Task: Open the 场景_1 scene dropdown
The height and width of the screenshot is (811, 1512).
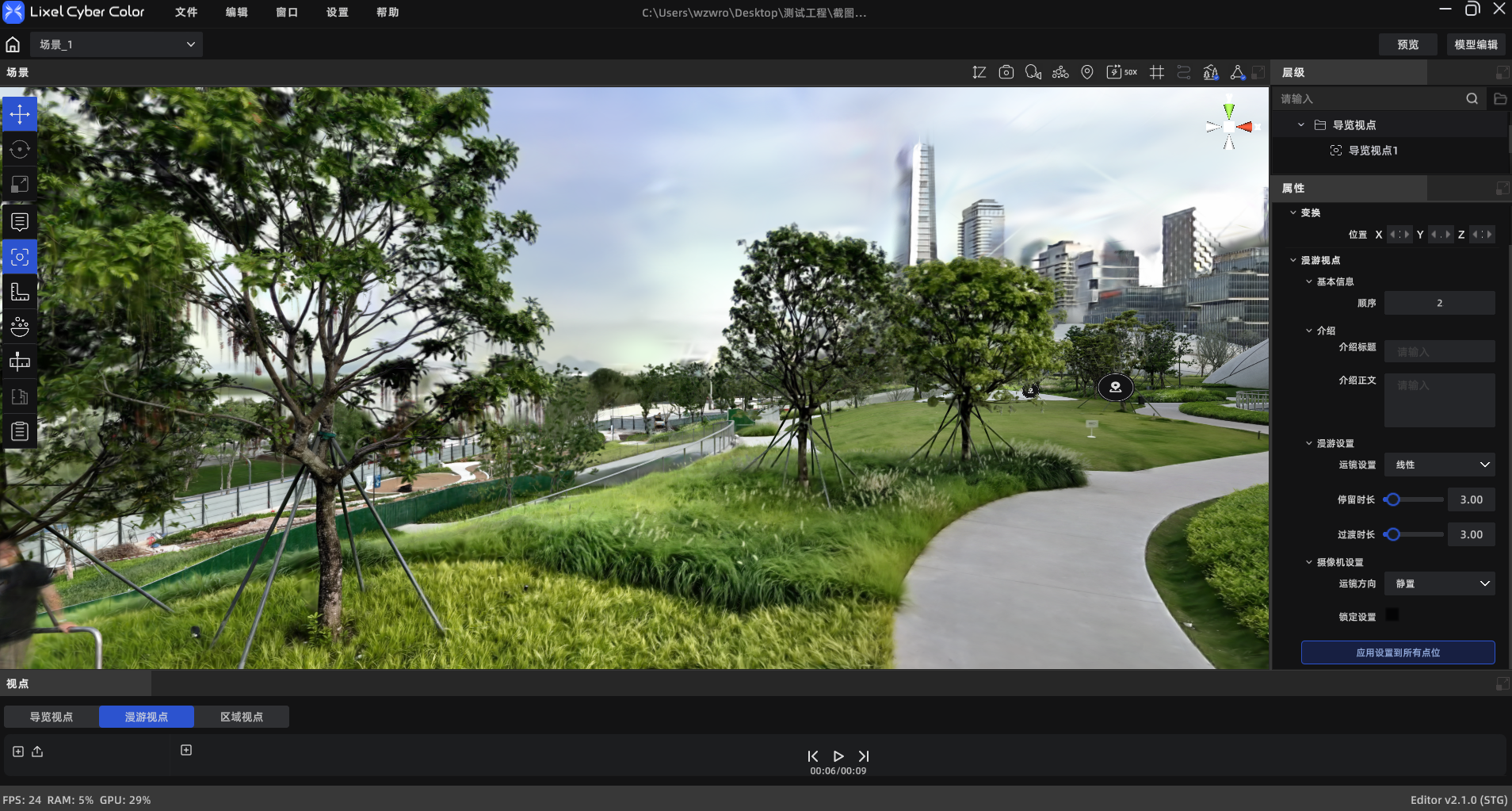Action: [x=116, y=44]
